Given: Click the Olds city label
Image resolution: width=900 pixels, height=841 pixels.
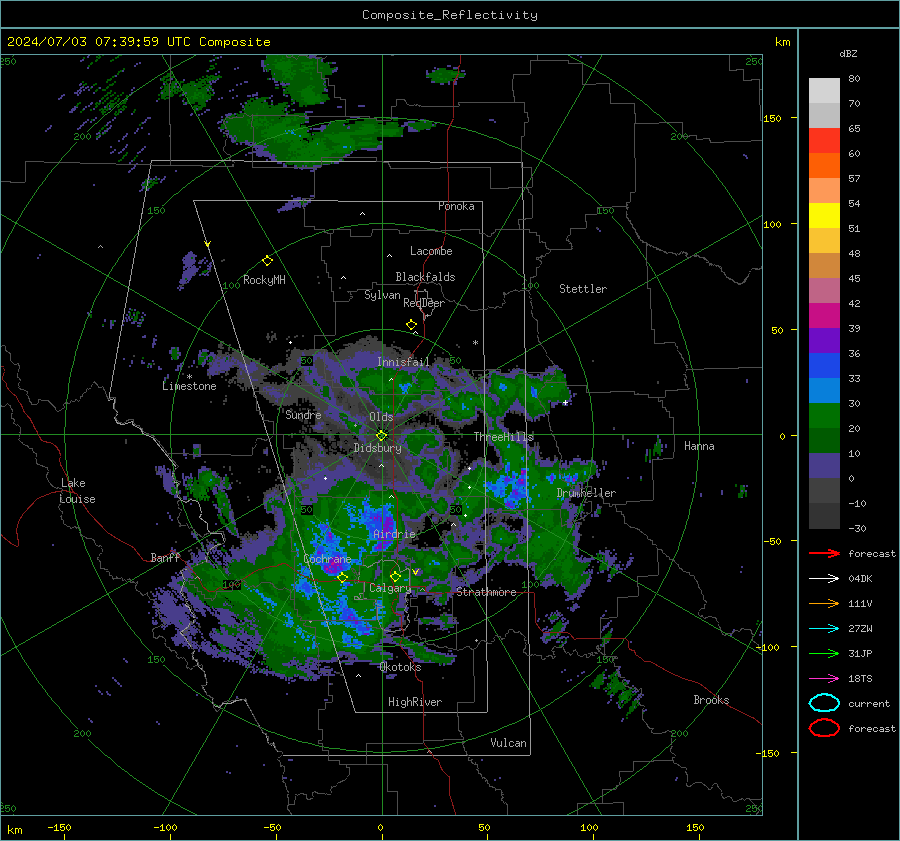Looking at the screenshot, I should (x=381, y=417).
